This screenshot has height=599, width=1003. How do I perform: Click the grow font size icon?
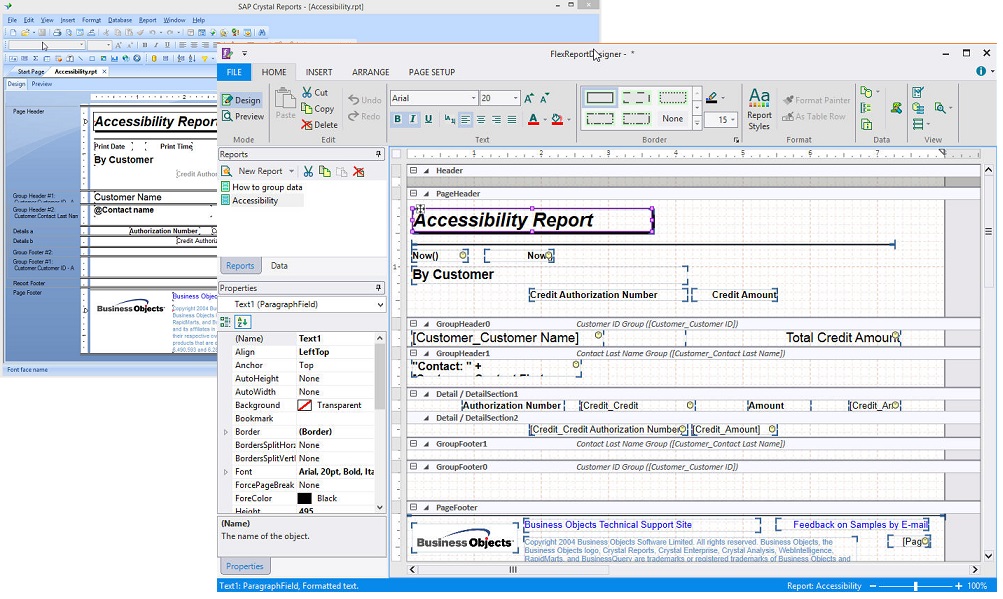click(529, 98)
